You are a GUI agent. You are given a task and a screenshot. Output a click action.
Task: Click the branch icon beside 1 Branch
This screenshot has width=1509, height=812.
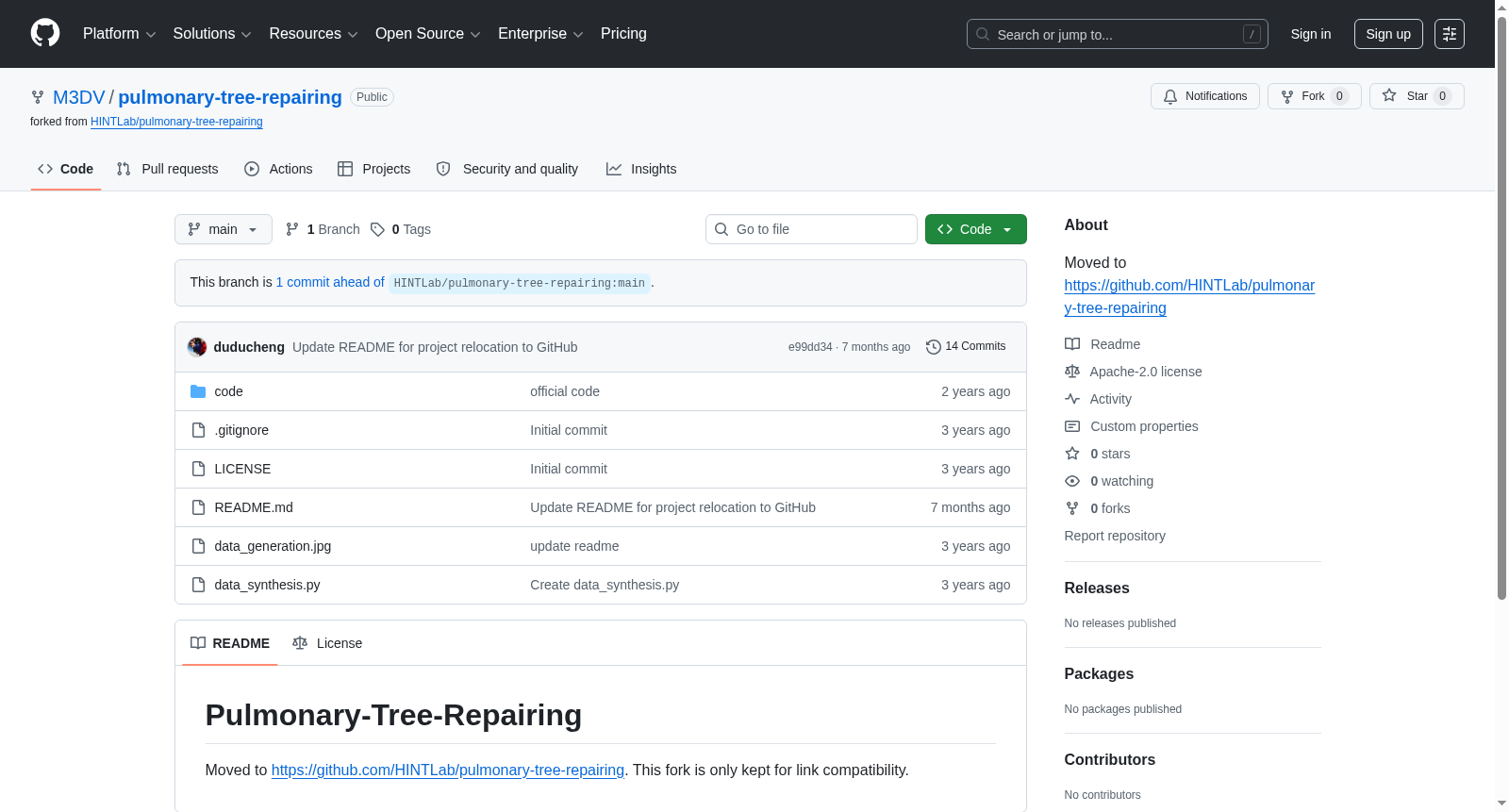(292, 229)
